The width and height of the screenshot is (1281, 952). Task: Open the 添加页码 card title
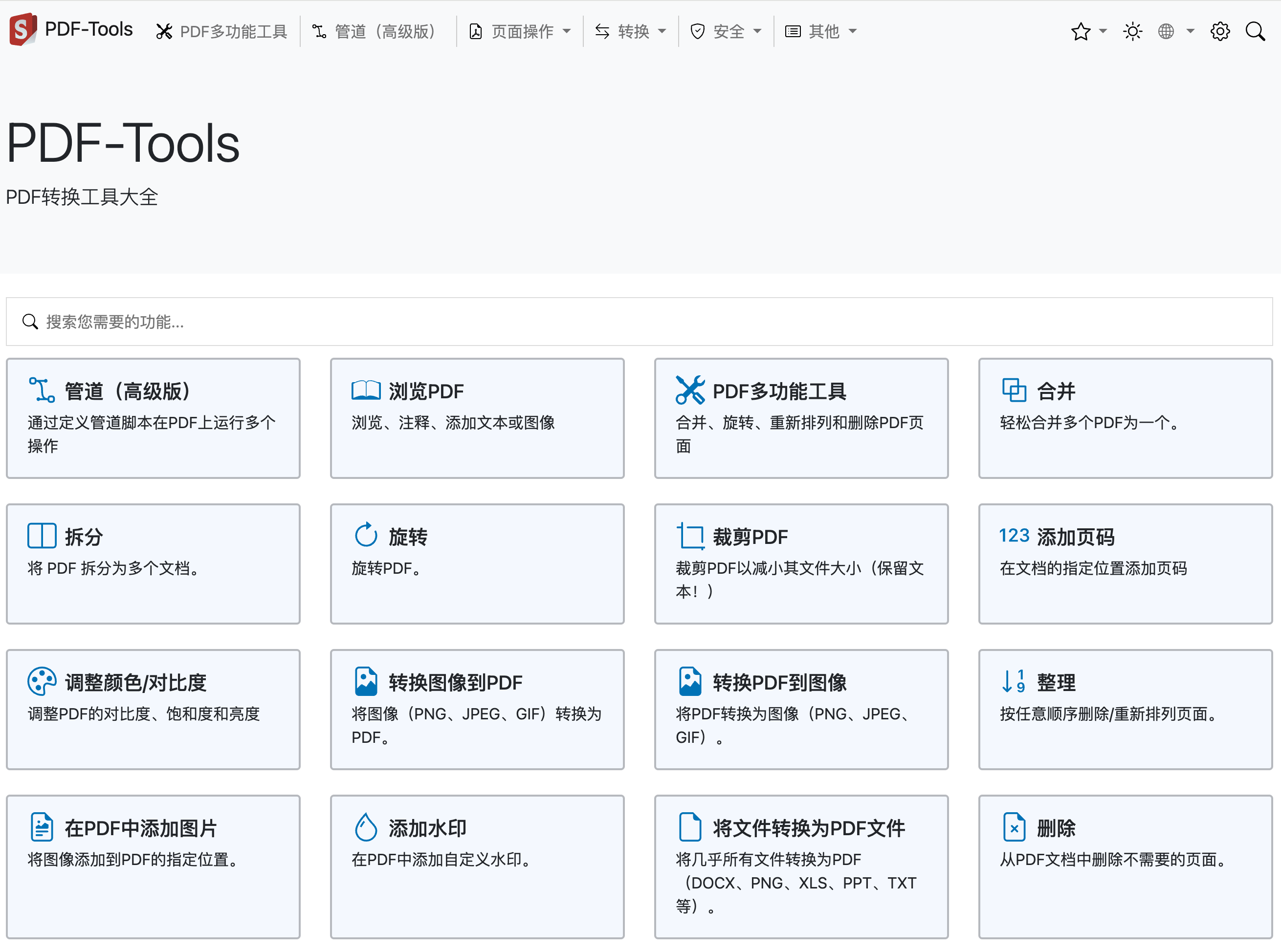click(1076, 537)
